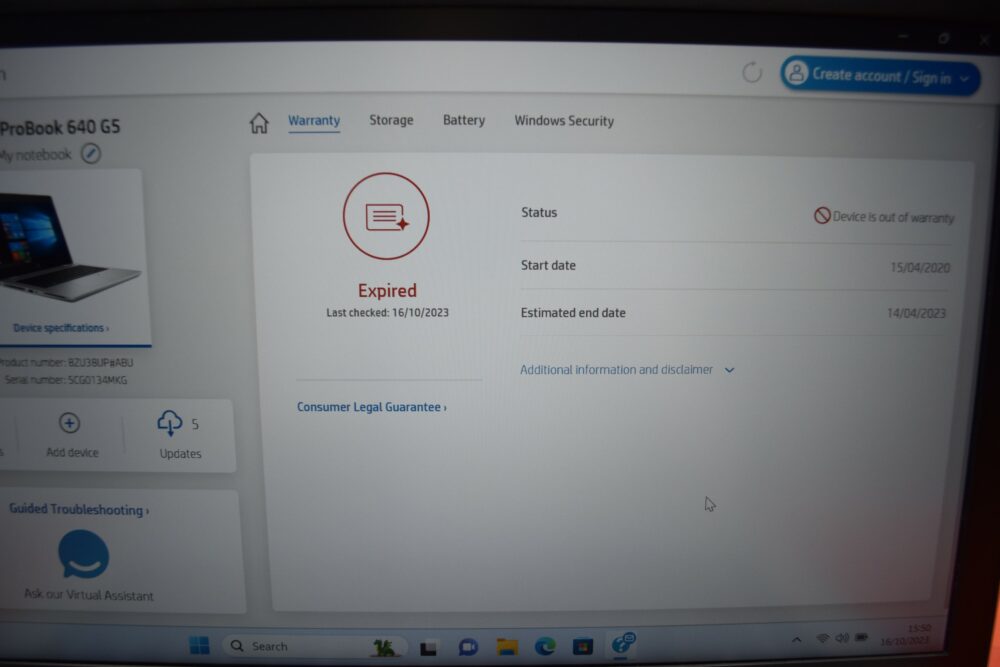Open Consumer Legal Guarantee link
1000x667 pixels.
372,407
